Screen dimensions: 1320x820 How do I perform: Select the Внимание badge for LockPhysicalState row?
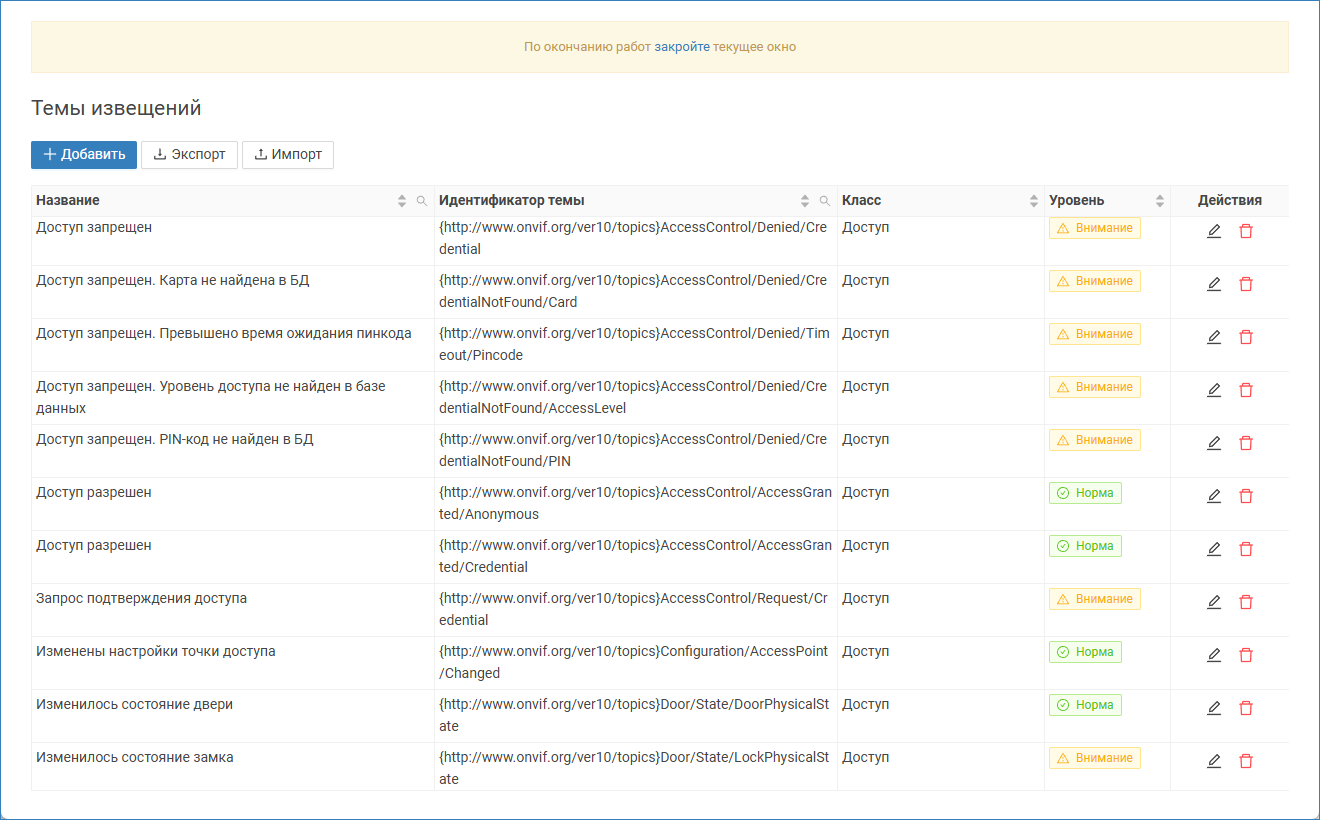[1095, 758]
